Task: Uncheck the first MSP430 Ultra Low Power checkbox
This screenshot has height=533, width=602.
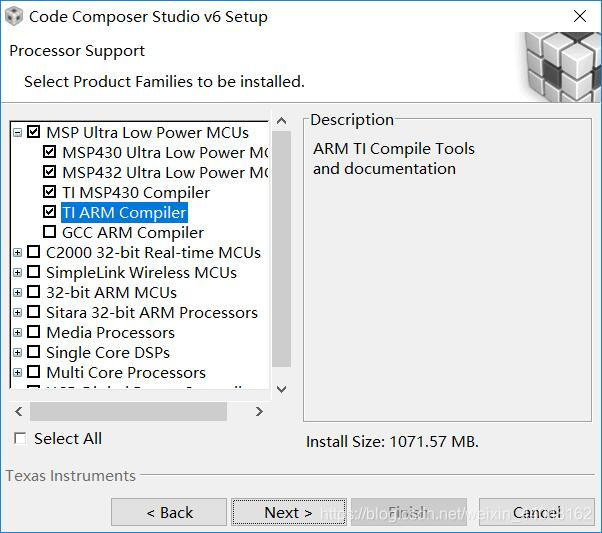Action: coord(50,152)
